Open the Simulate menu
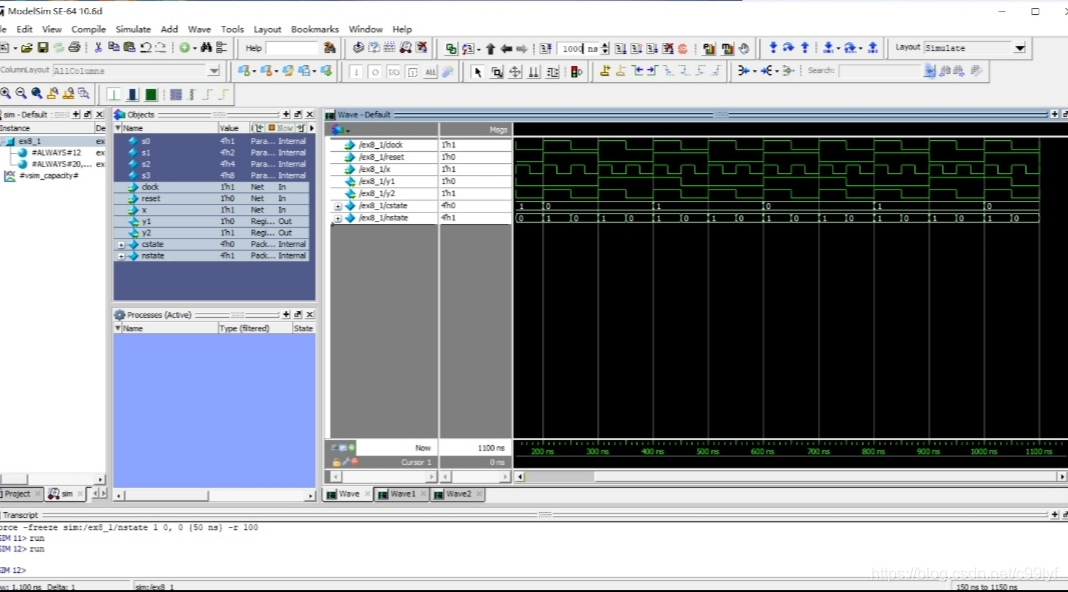1068x592 pixels. (133, 29)
